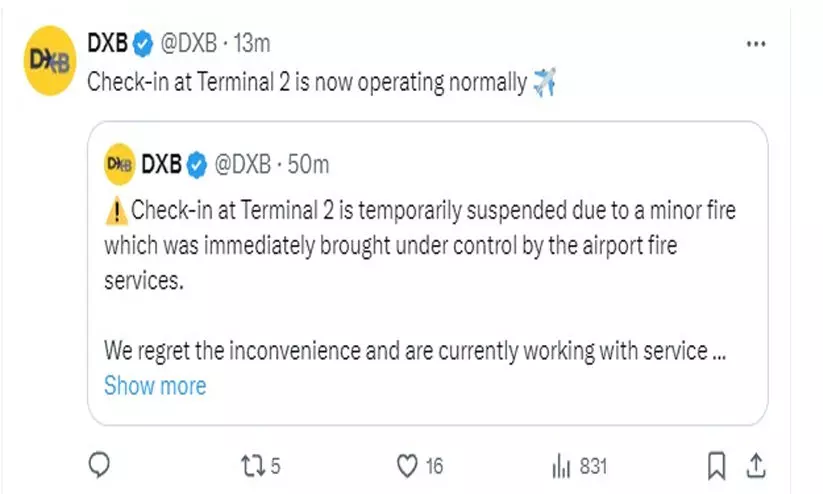Click the large yellow DXB profile avatar

pyautogui.click(x=49, y=62)
